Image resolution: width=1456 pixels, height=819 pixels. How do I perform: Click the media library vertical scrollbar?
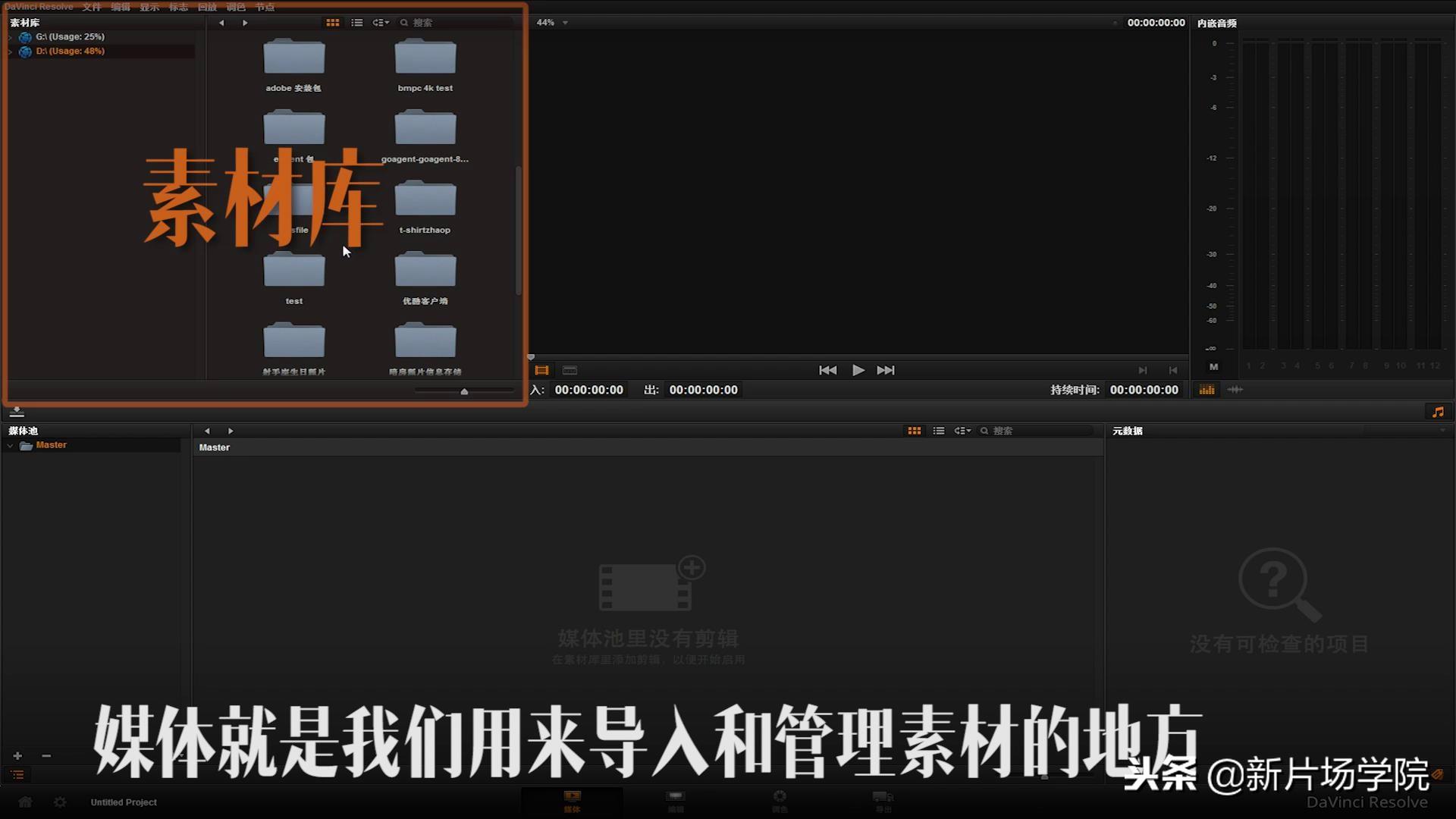(x=519, y=231)
